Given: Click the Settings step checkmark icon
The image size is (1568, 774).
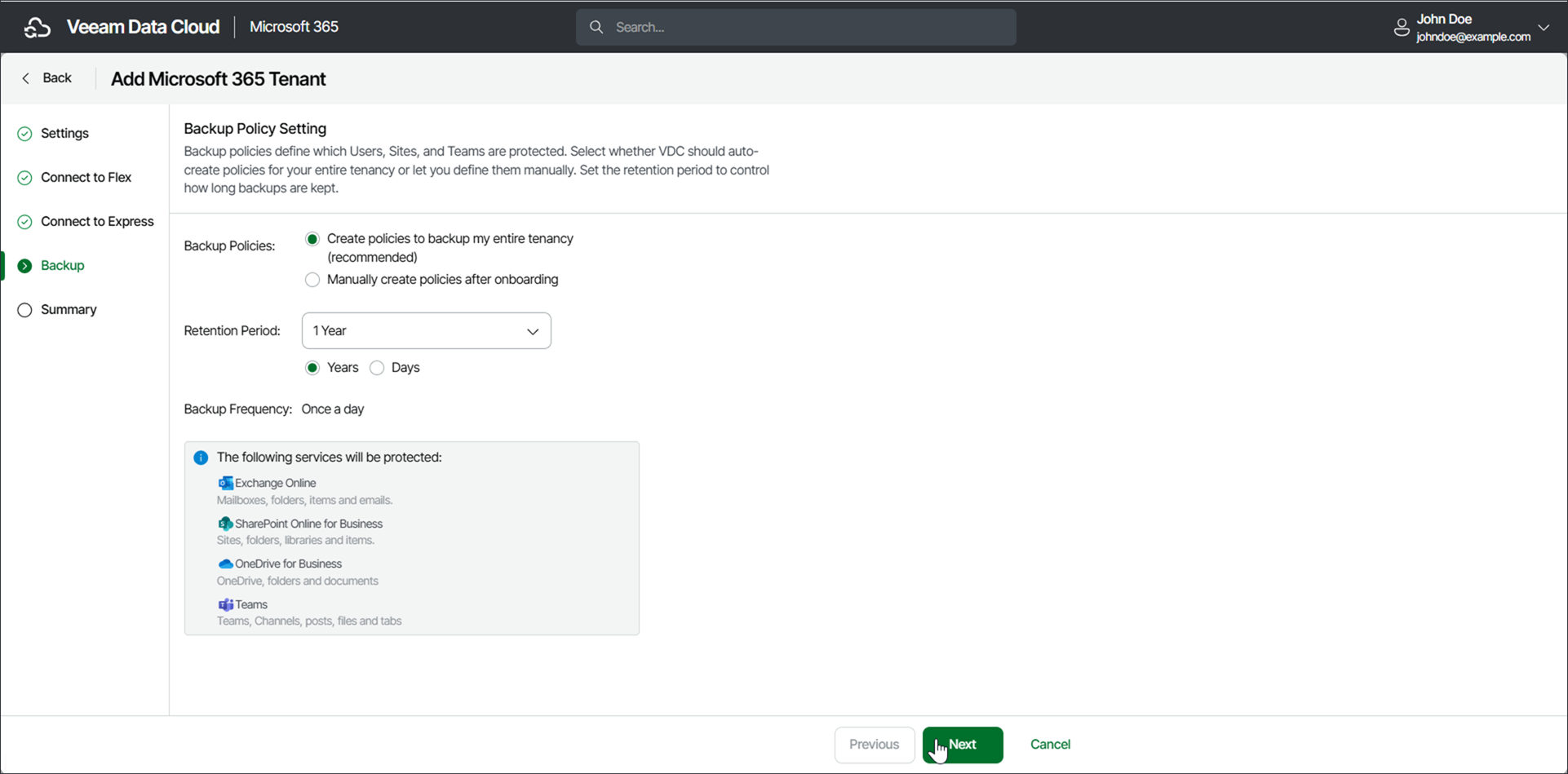Looking at the screenshot, I should coord(25,134).
